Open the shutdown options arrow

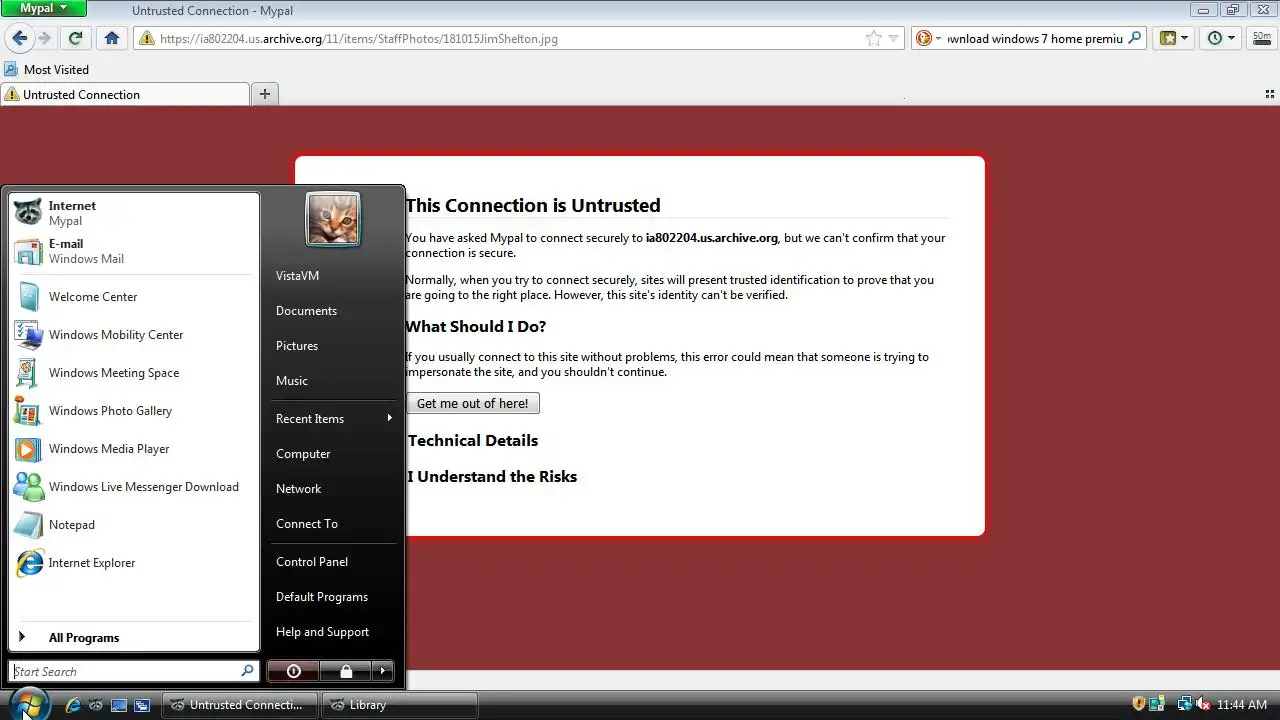[x=383, y=671]
